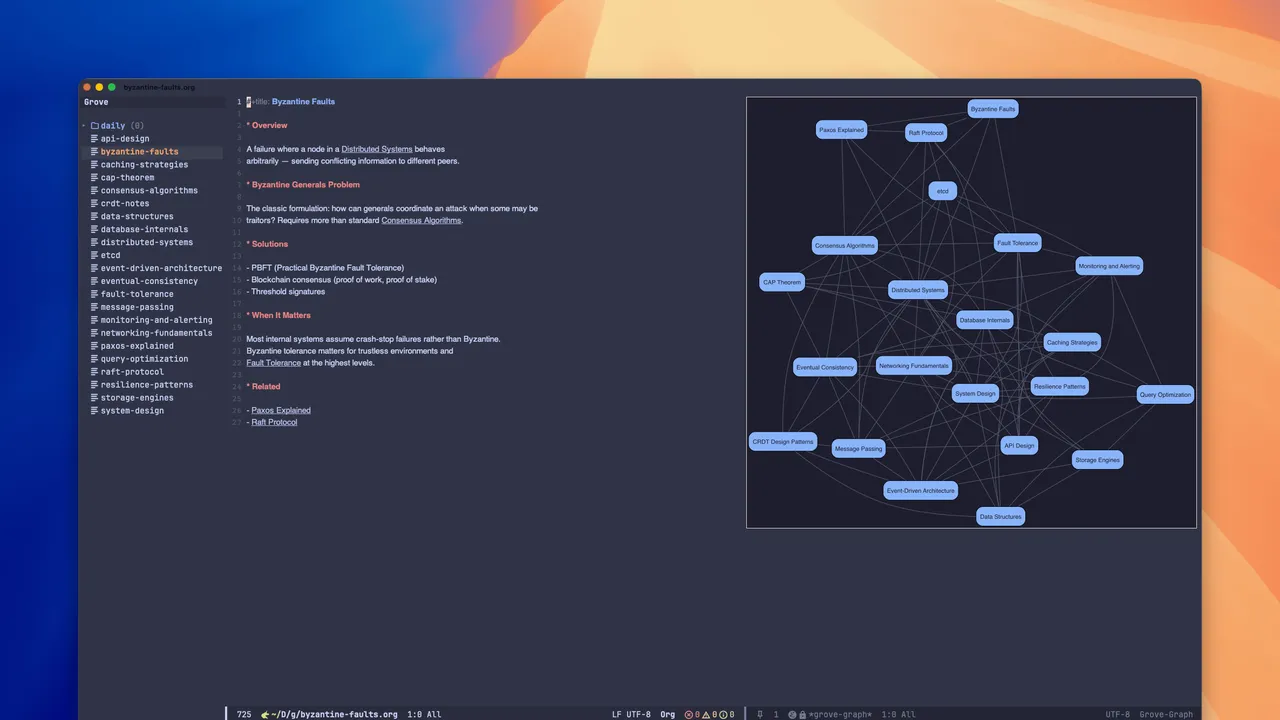
Task: Open byzantine-faults in the sidebar
Action: point(139,152)
